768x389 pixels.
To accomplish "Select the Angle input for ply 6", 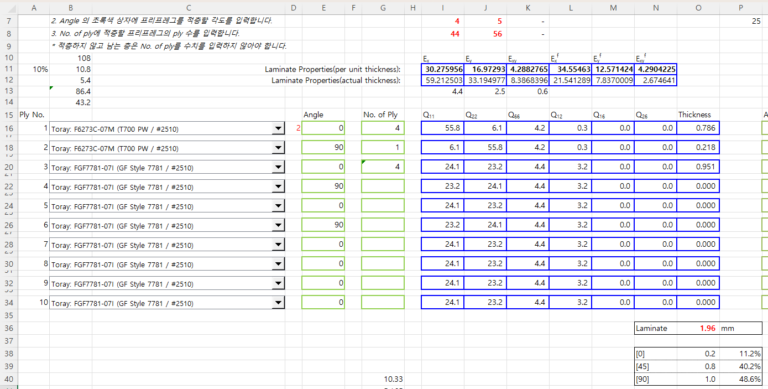I will click(323, 225).
